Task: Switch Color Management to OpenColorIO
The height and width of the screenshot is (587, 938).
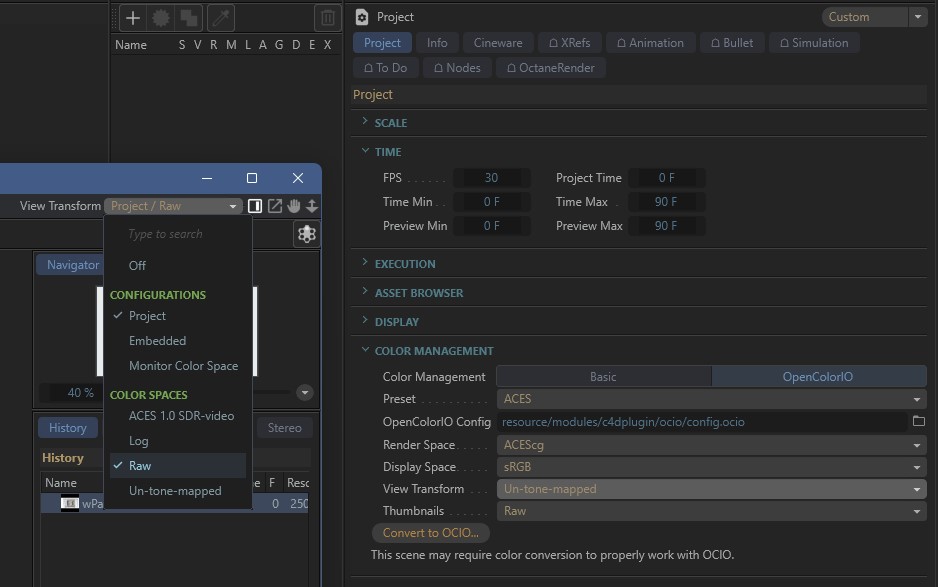Action: [x=818, y=377]
